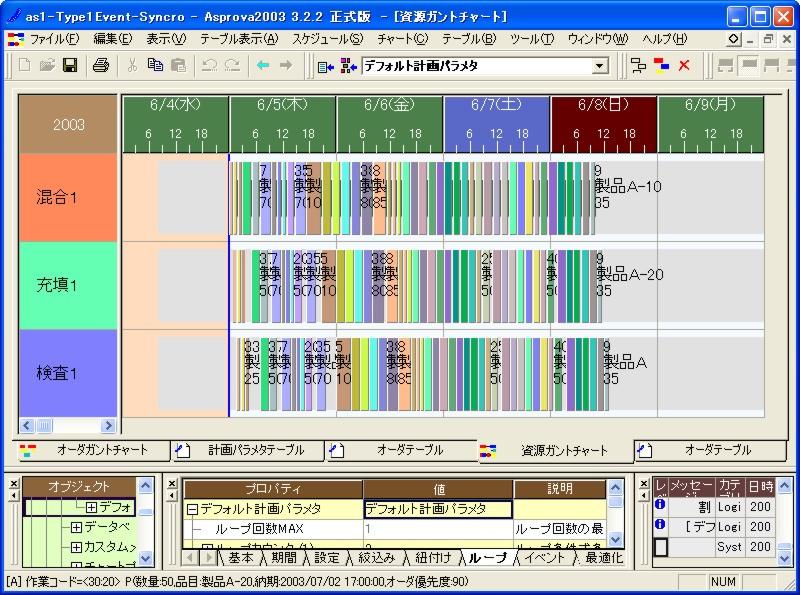Click the New document icon

[24, 65]
